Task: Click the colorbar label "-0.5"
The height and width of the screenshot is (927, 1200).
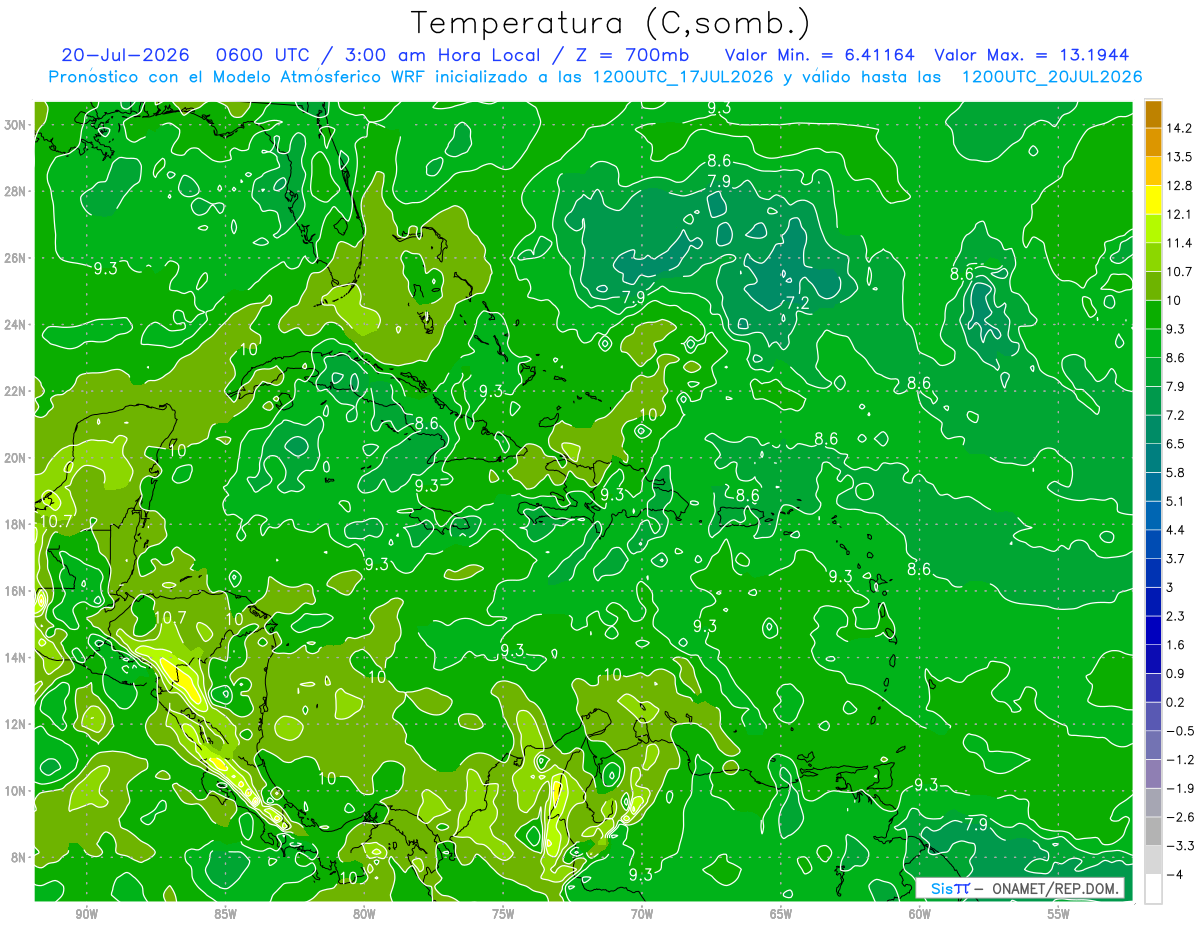Action: click(1180, 731)
